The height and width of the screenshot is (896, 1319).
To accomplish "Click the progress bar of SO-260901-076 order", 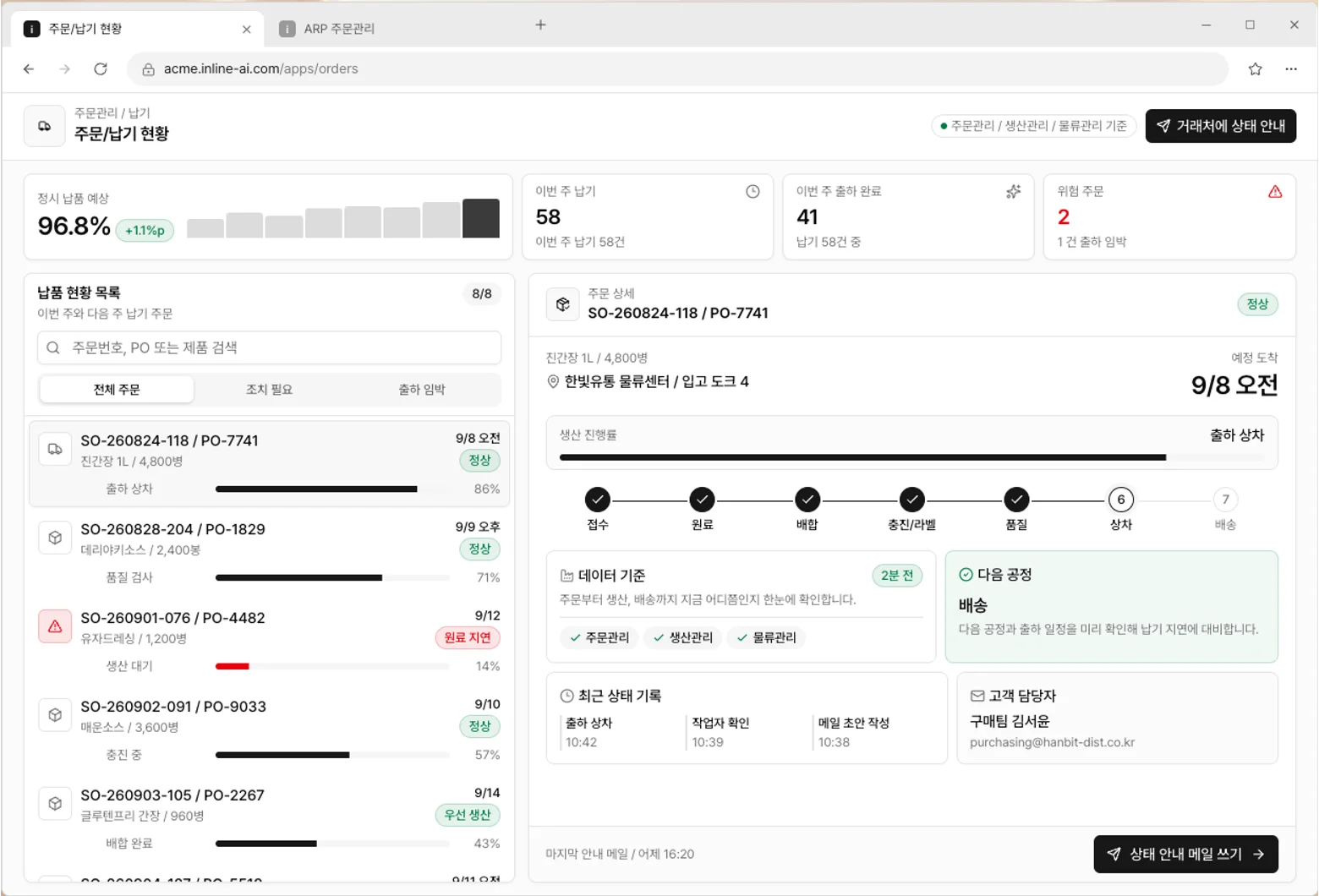I will click(x=332, y=666).
